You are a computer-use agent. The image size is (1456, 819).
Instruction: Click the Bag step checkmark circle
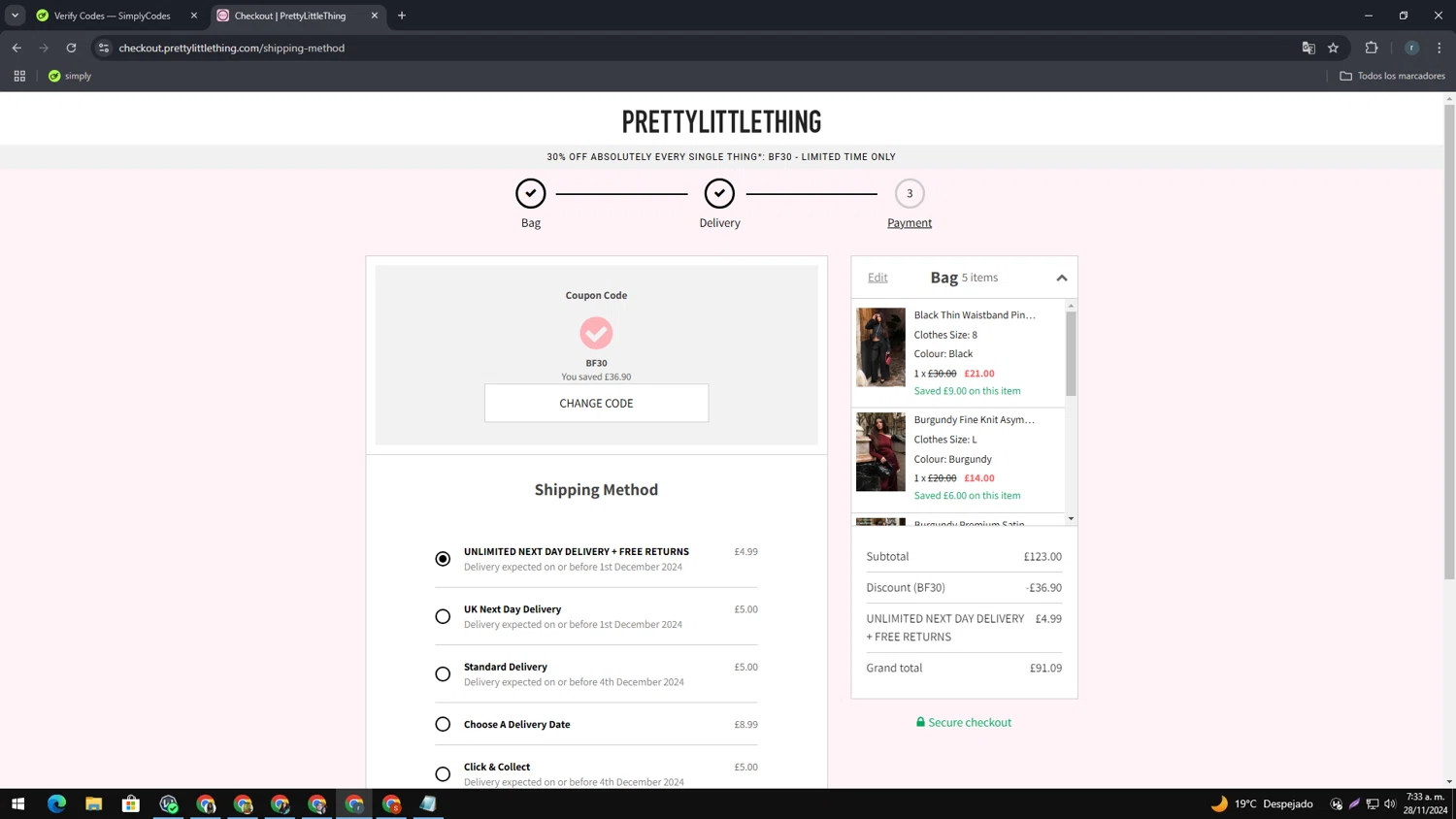531,193
